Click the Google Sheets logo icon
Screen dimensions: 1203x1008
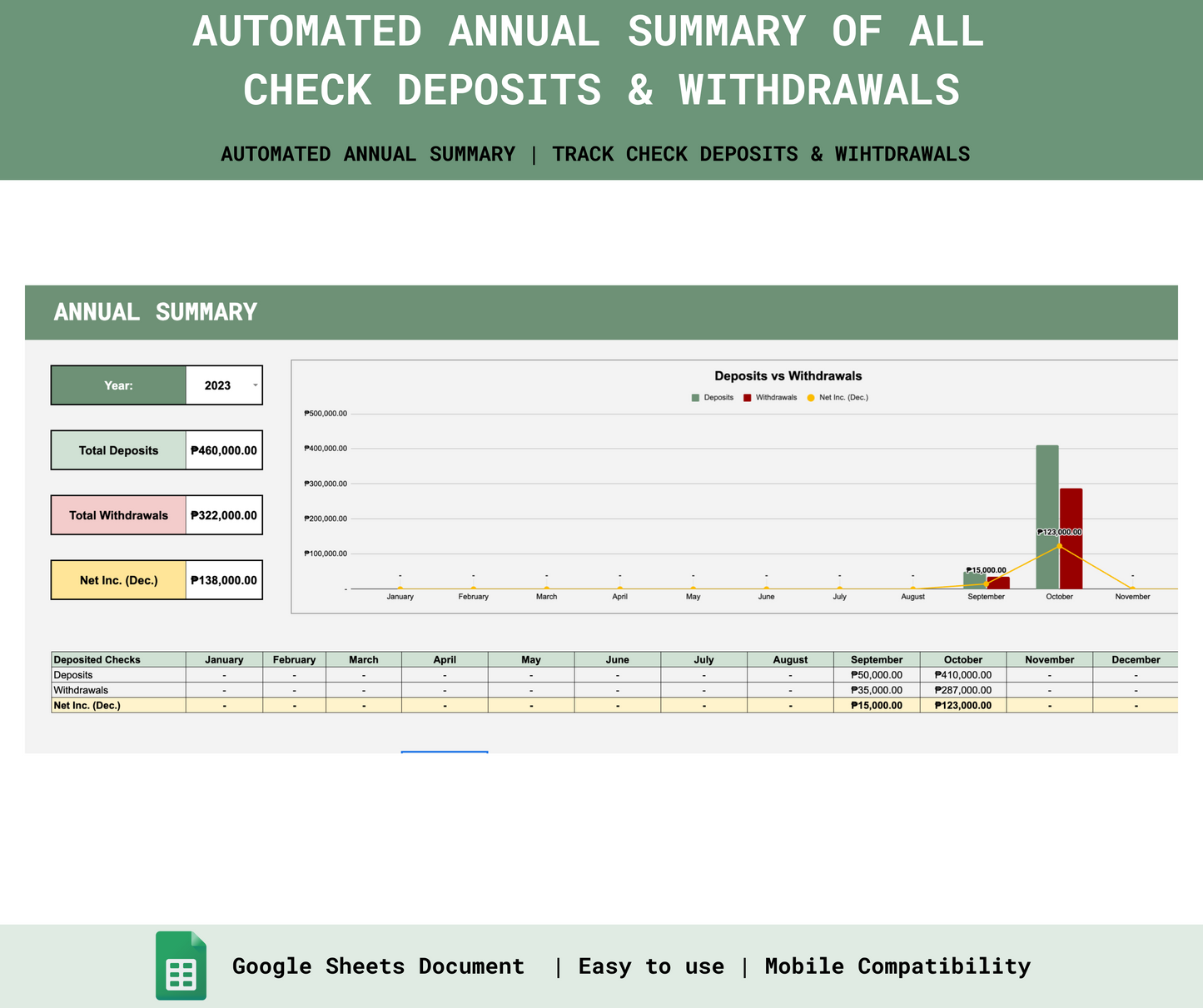click(181, 966)
